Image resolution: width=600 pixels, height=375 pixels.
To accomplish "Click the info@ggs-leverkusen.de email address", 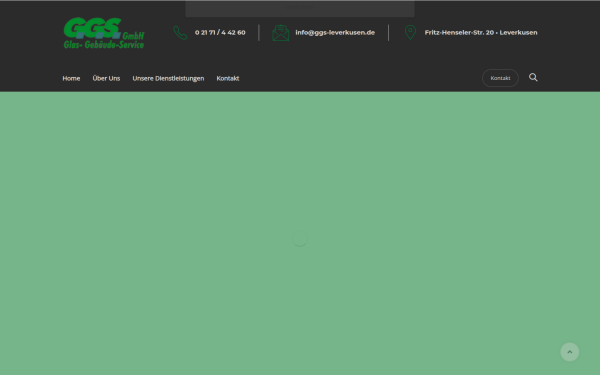I will 335,33.
